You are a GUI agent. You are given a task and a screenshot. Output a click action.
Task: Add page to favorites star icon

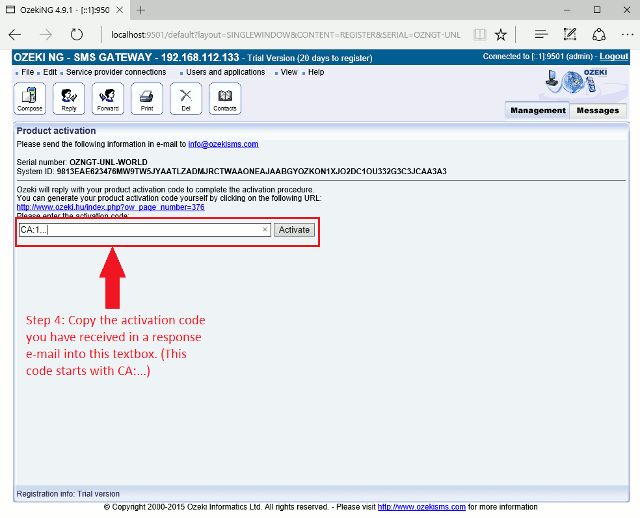(500, 35)
